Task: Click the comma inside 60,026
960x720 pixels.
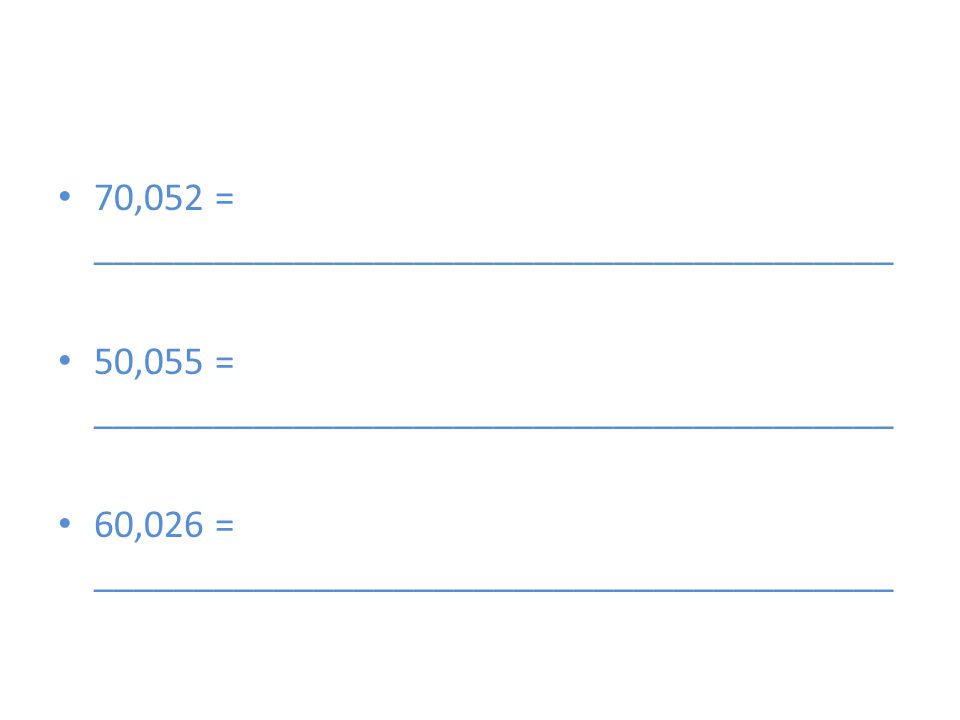Action: pos(138,536)
